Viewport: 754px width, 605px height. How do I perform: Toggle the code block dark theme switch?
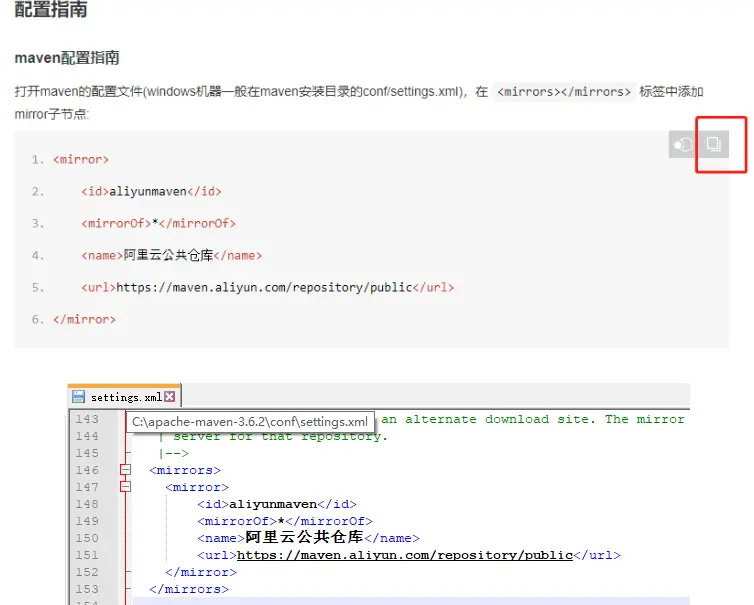pyautogui.click(x=683, y=144)
